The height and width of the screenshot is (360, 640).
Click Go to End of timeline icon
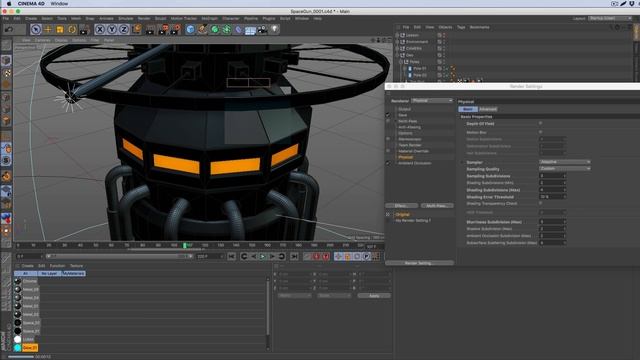tap(294, 256)
